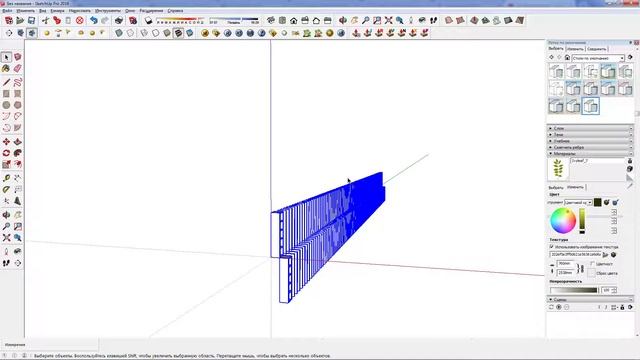Activate the Orbit tool in left toolbar

(6, 215)
